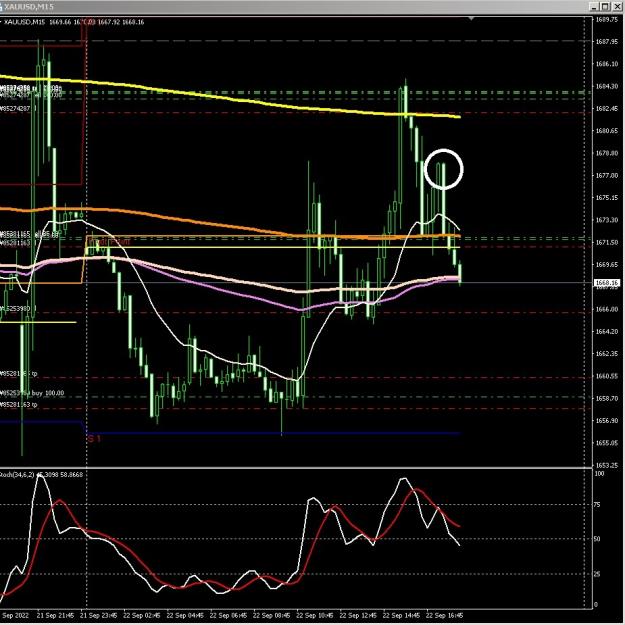
Task: Click the 1687.95 price scale value
Action: click(x=607, y=41)
